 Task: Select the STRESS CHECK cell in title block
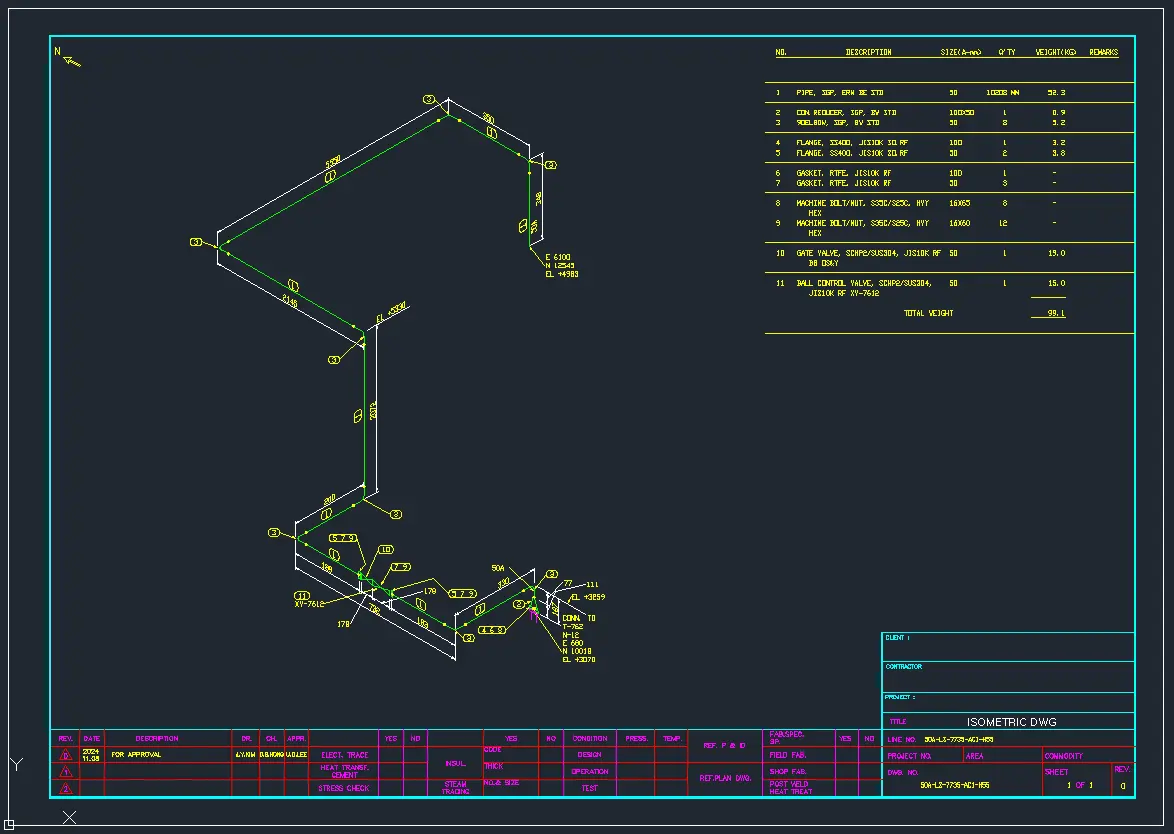coord(344,788)
